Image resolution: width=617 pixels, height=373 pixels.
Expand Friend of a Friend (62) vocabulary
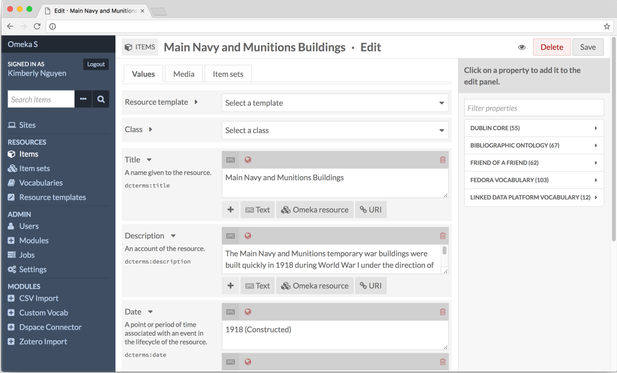pos(534,163)
